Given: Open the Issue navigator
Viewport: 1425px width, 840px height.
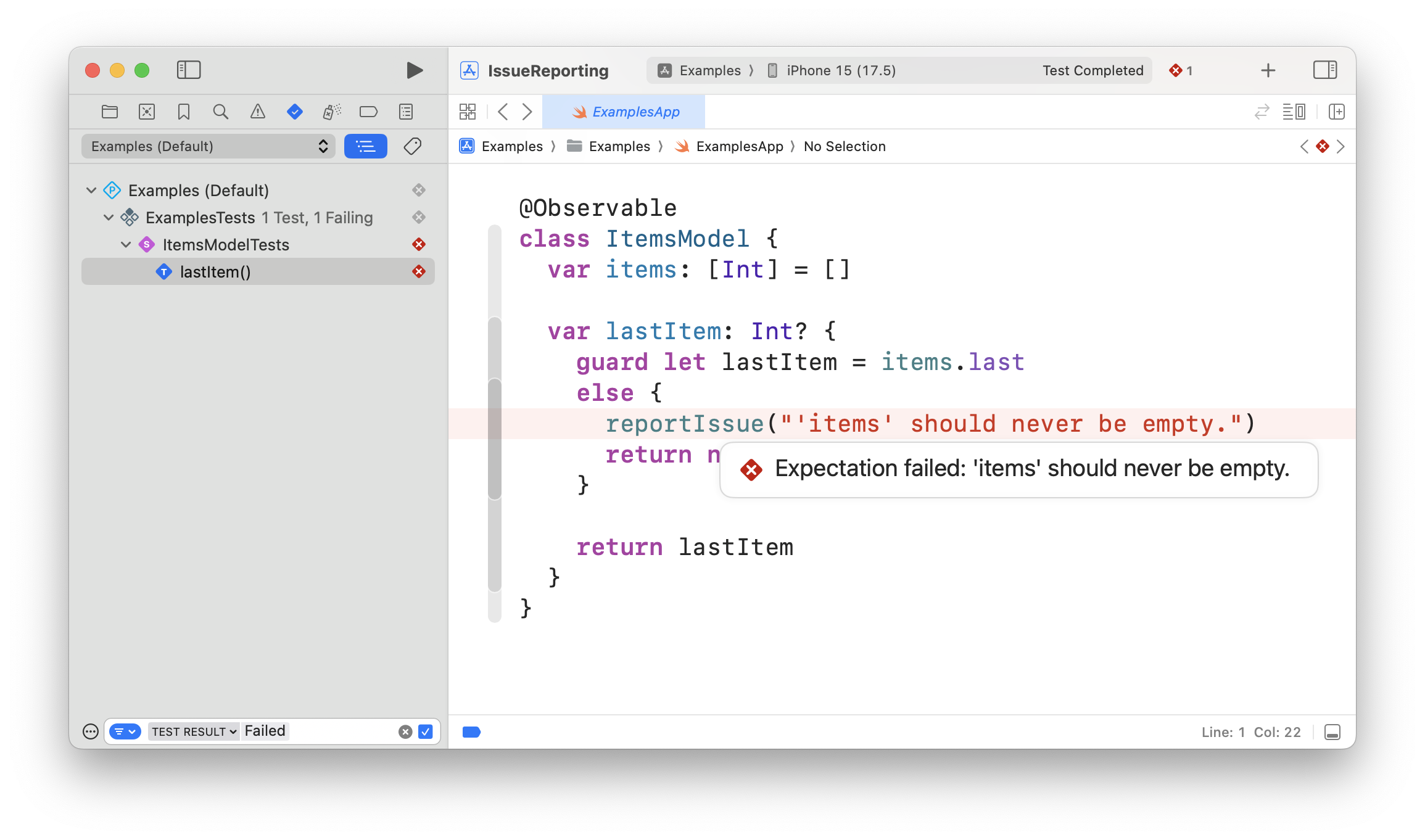Looking at the screenshot, I should [x=257, y=112].
